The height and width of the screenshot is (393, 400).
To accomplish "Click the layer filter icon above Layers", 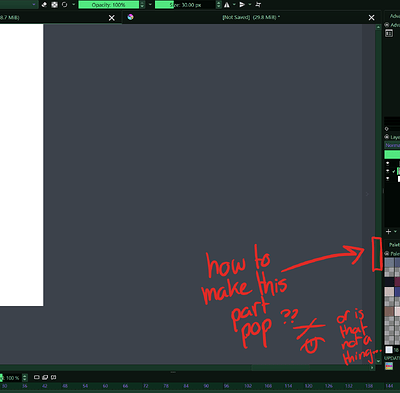I will (387, 129).
